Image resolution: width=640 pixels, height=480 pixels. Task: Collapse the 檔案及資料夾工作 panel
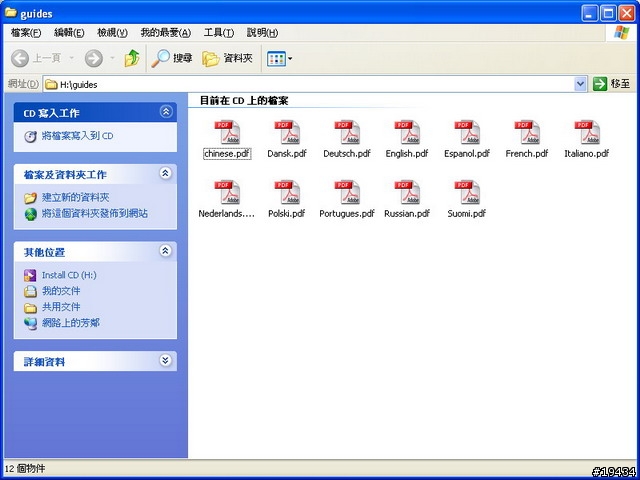tap(165, 173)
